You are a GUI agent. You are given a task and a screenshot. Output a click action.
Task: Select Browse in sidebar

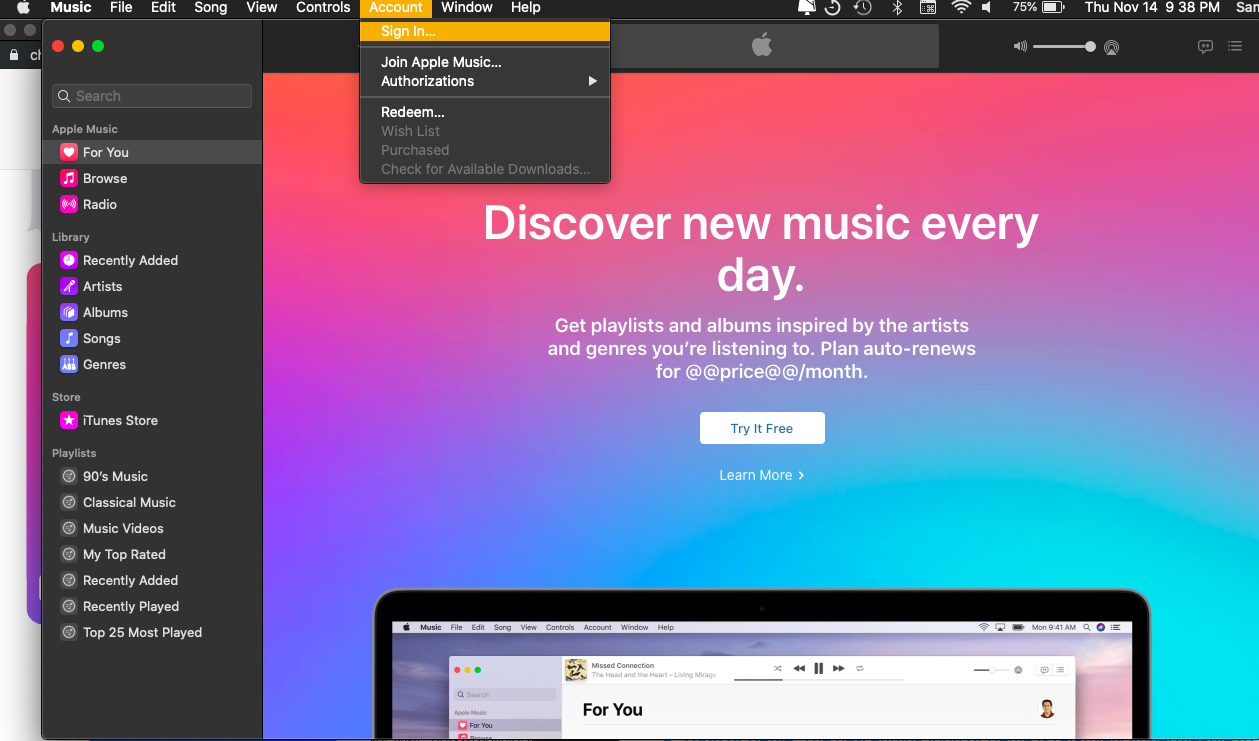152,178
